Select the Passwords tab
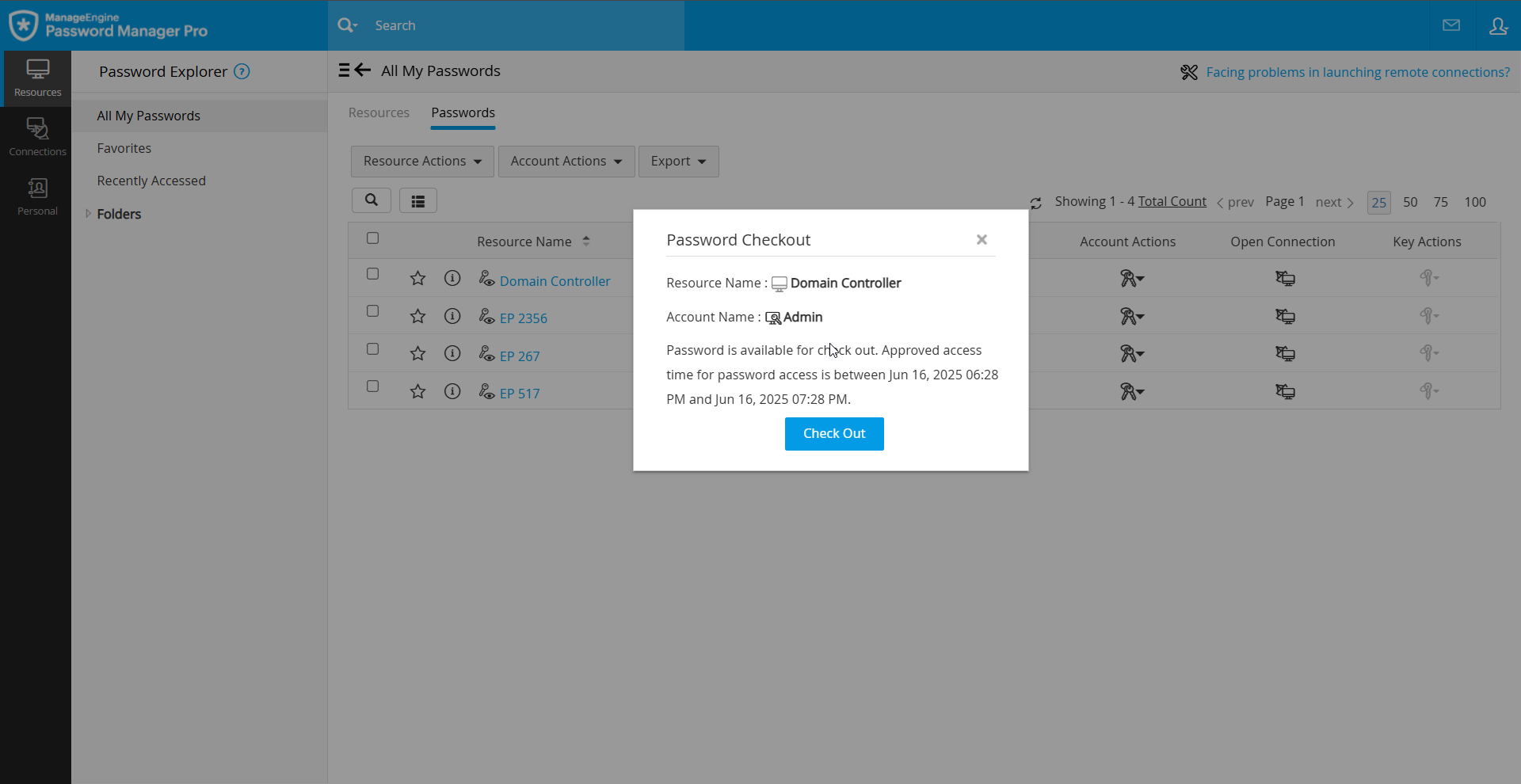Viewport: 1521px width, 784px height. [463, 112]
